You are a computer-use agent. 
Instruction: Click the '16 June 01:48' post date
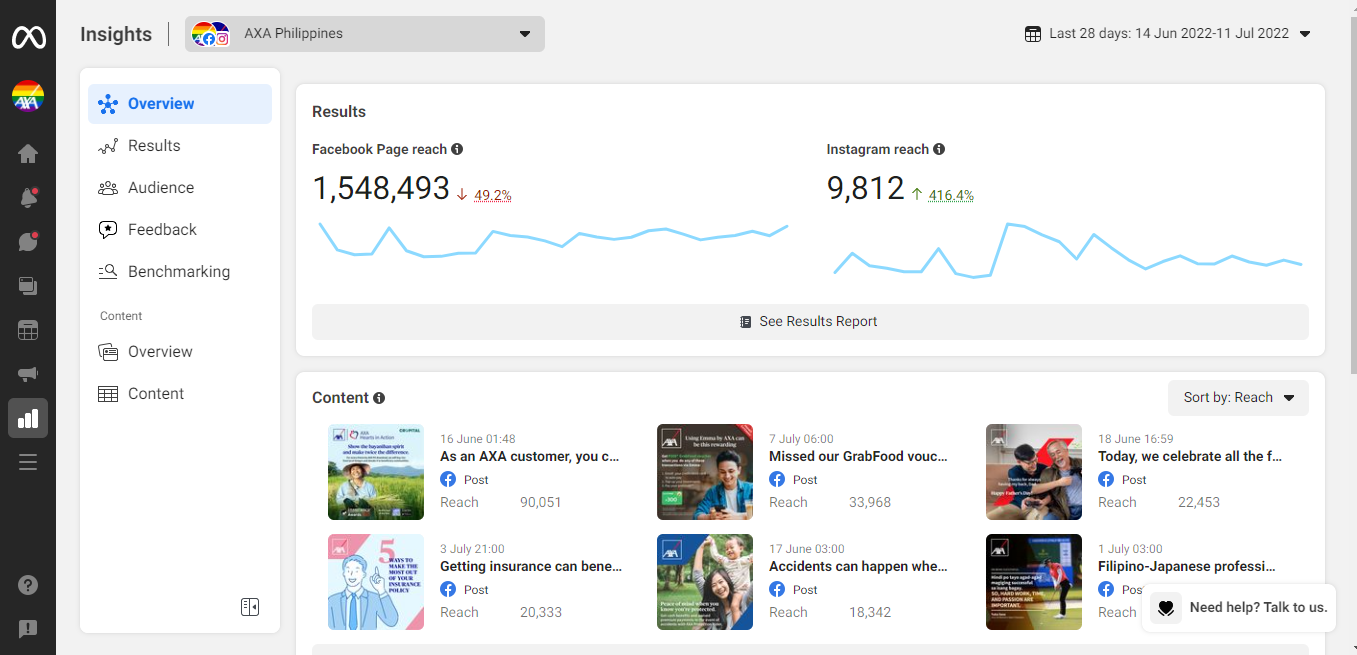pyautogui.click(x=478, y=439)
